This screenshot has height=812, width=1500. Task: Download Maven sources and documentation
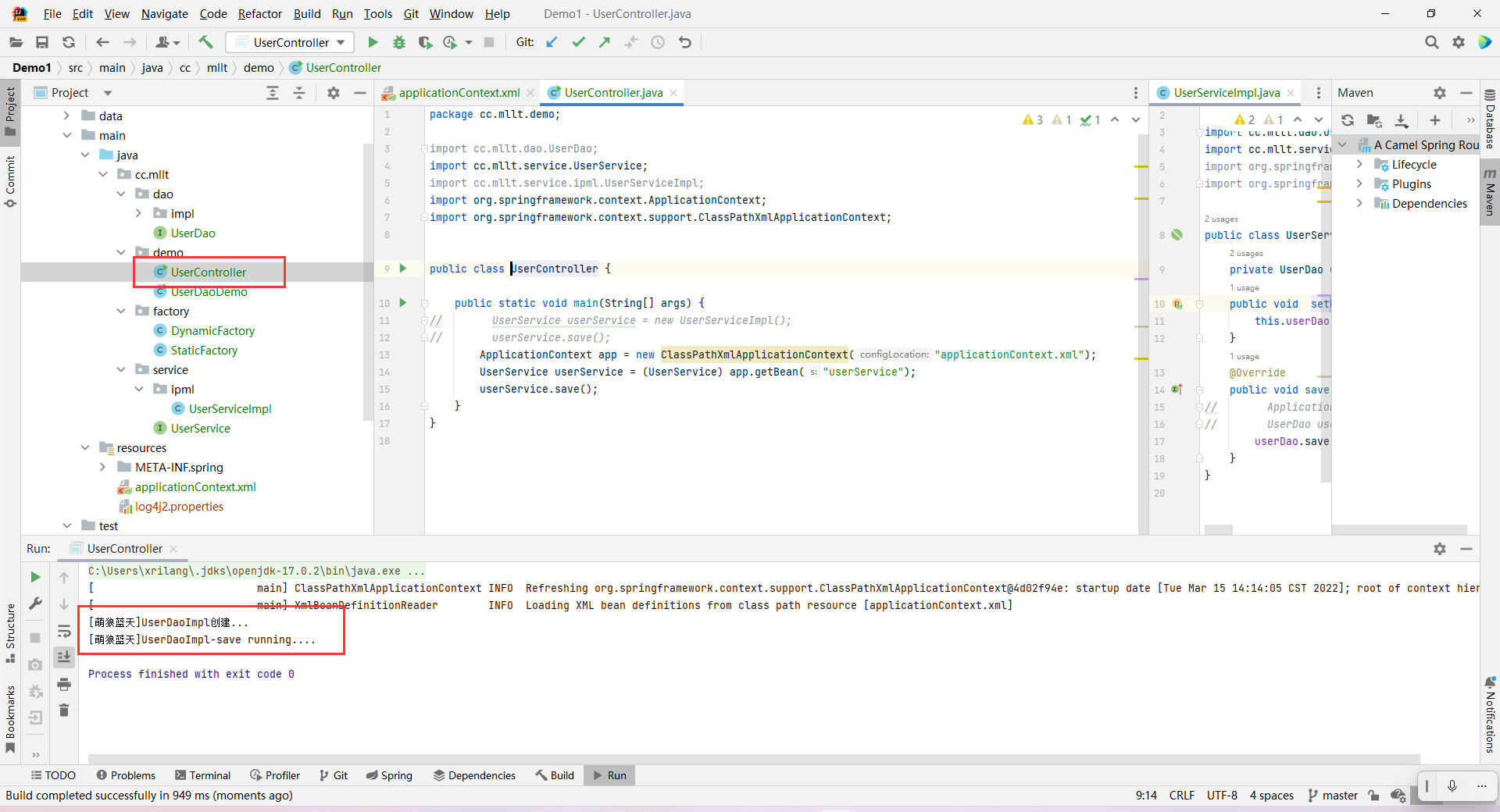point(1402,120)
